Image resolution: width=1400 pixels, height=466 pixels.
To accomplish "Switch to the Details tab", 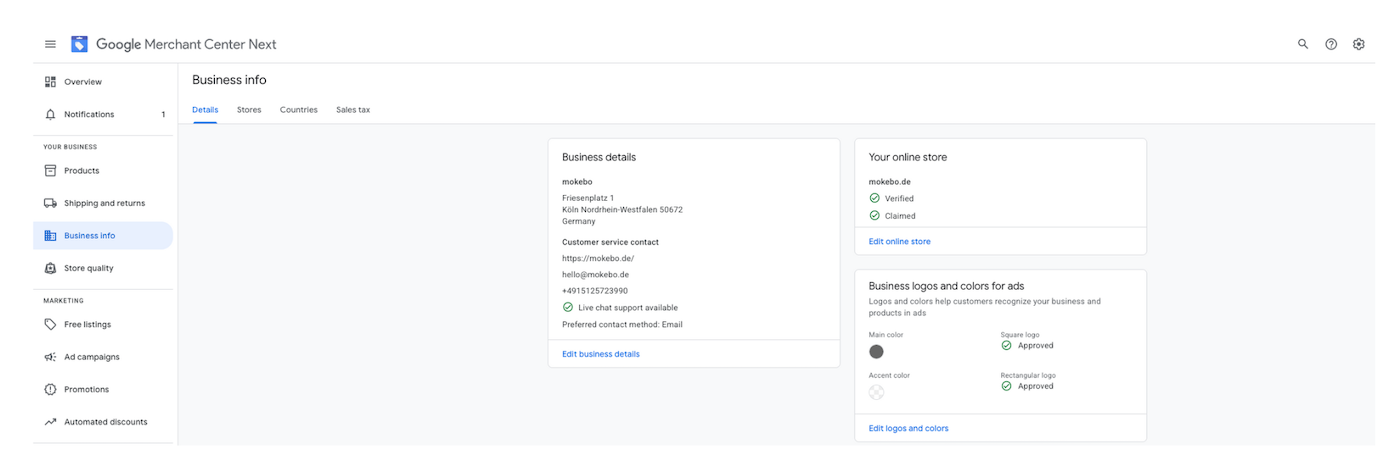I will tap(205, 110).
